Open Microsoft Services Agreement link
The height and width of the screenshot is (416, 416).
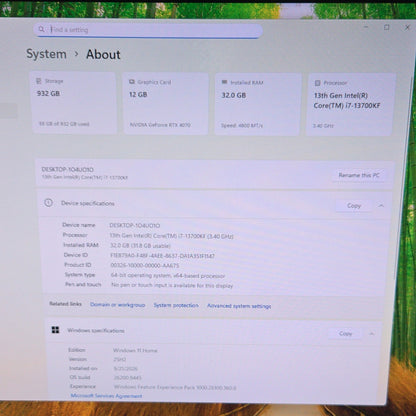[106, 396]
